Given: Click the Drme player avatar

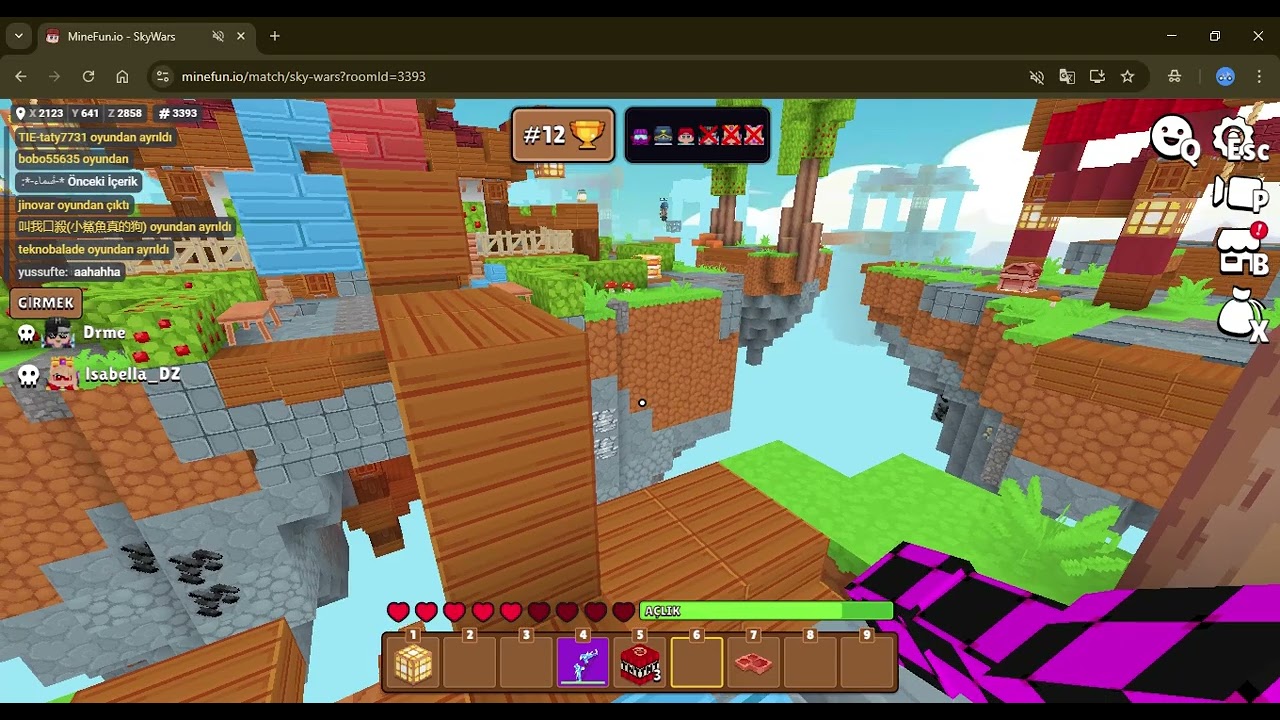Looking at the screenshot, I should click(x=60, y=333).
